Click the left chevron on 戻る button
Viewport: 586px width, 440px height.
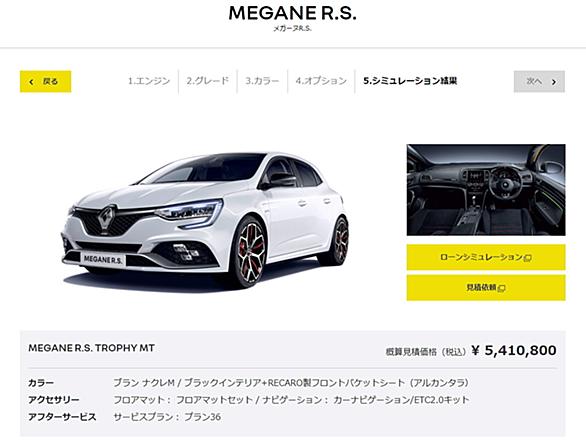pos(31,82)
